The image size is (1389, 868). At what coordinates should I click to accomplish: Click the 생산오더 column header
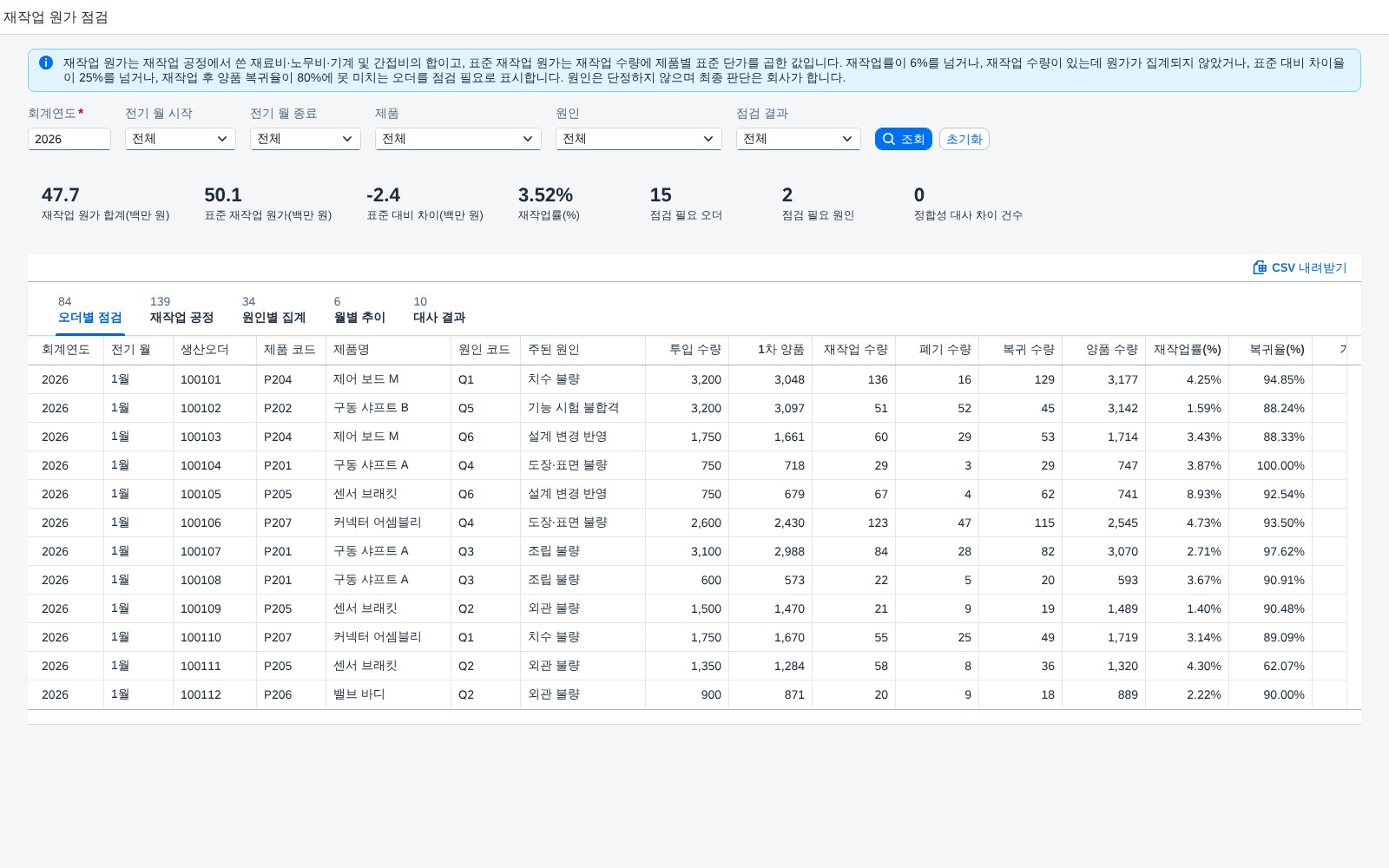click(214, 350)
